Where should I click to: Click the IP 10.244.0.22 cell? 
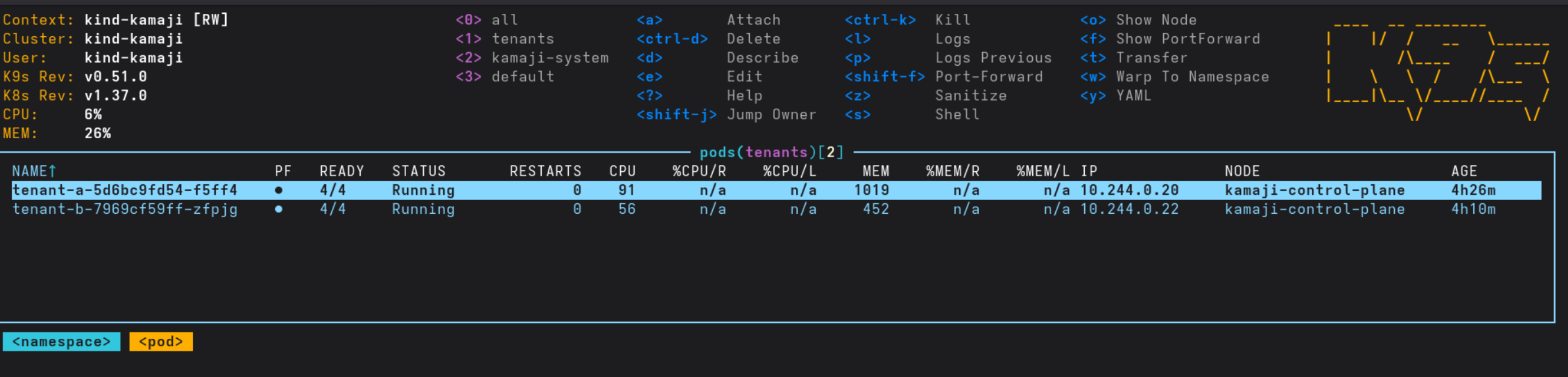(1130, 209)
